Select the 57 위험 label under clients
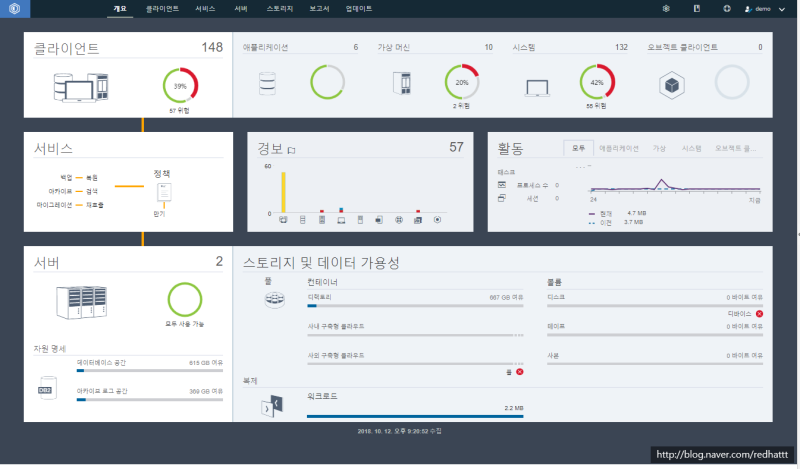 coord(179,110)
